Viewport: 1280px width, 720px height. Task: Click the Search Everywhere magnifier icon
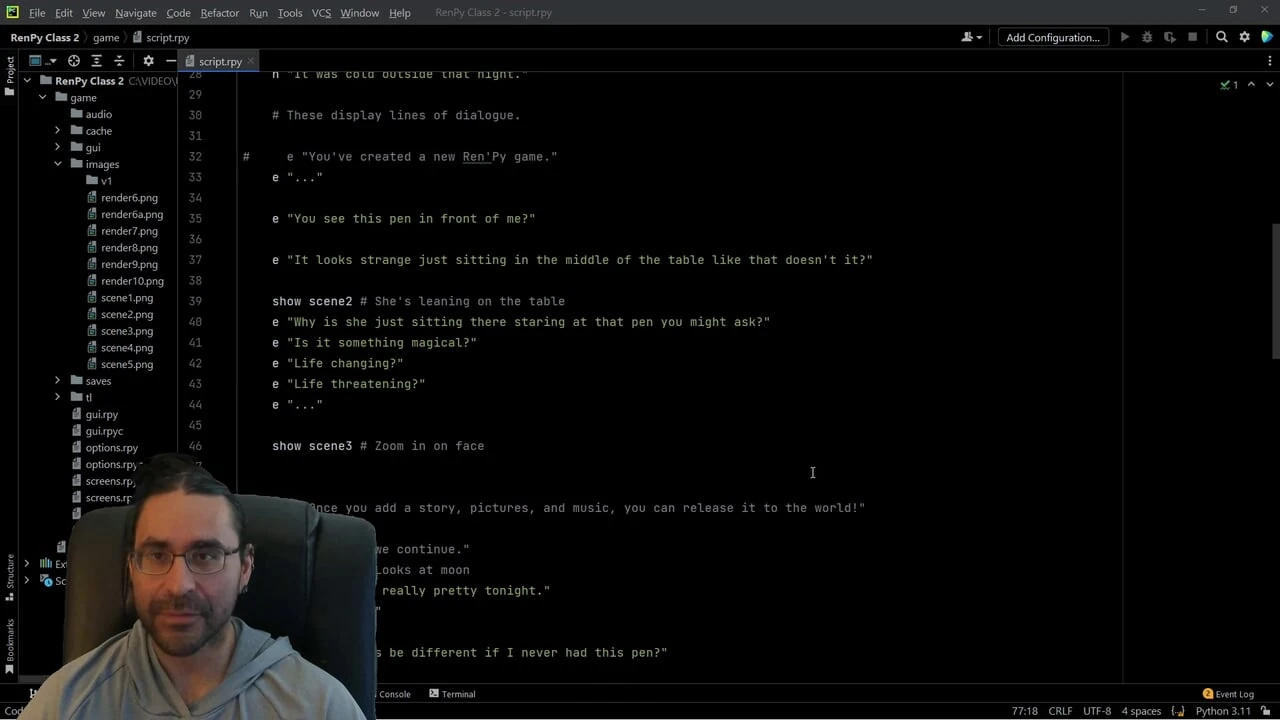[x=1221, y=37]
